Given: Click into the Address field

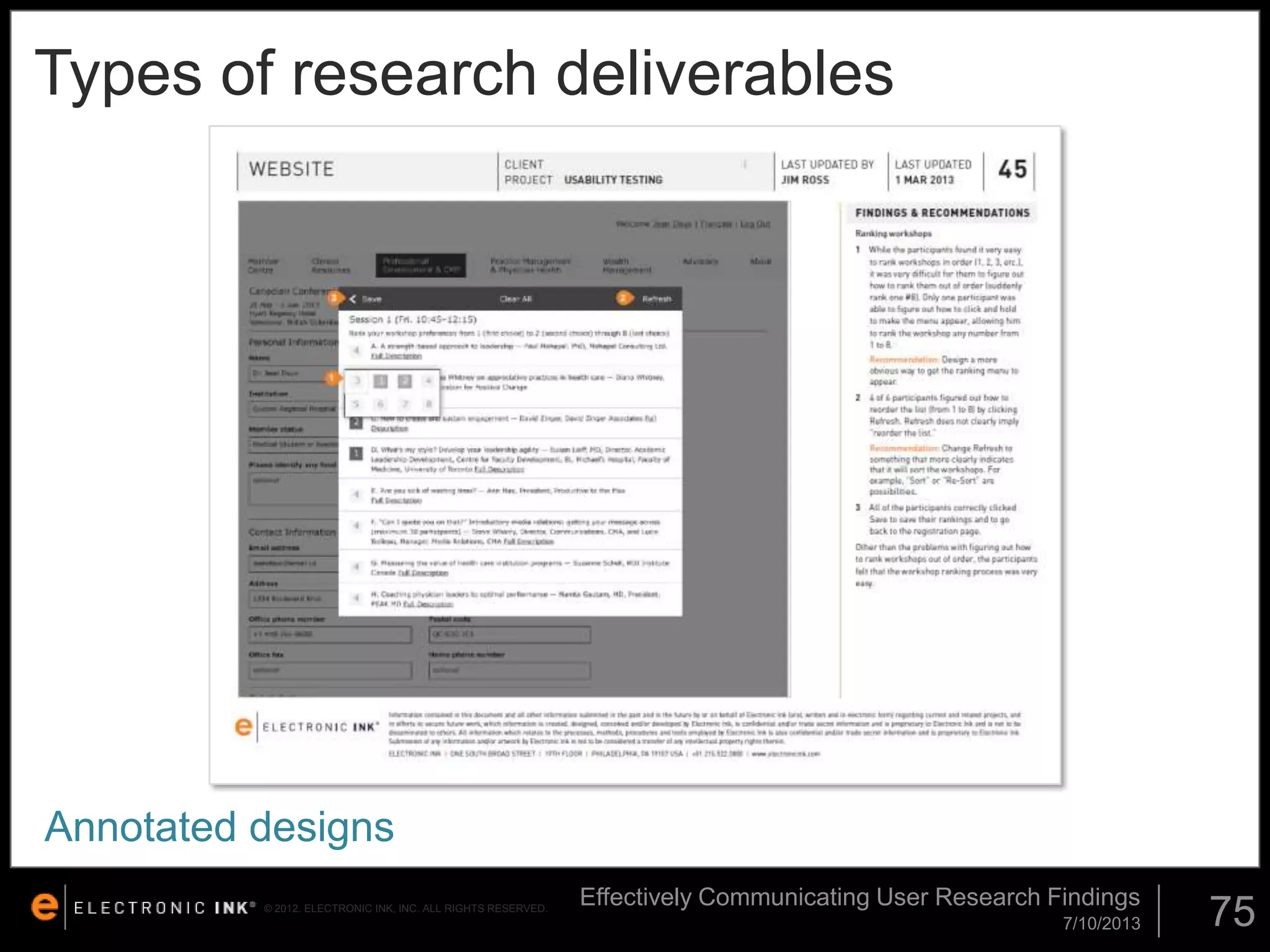Looking at the screenshot, I should (293, 599).
